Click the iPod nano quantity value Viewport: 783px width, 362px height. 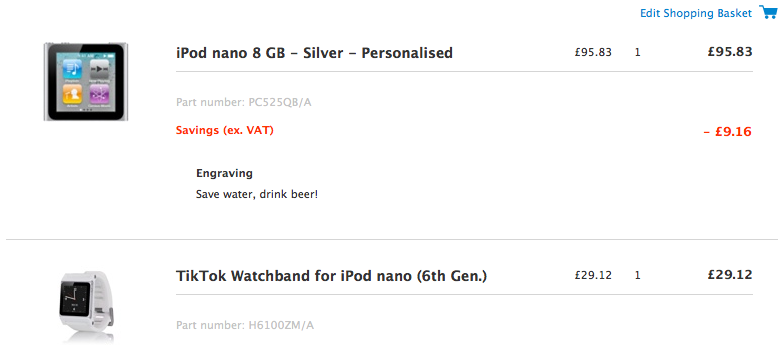click(637, 52)
